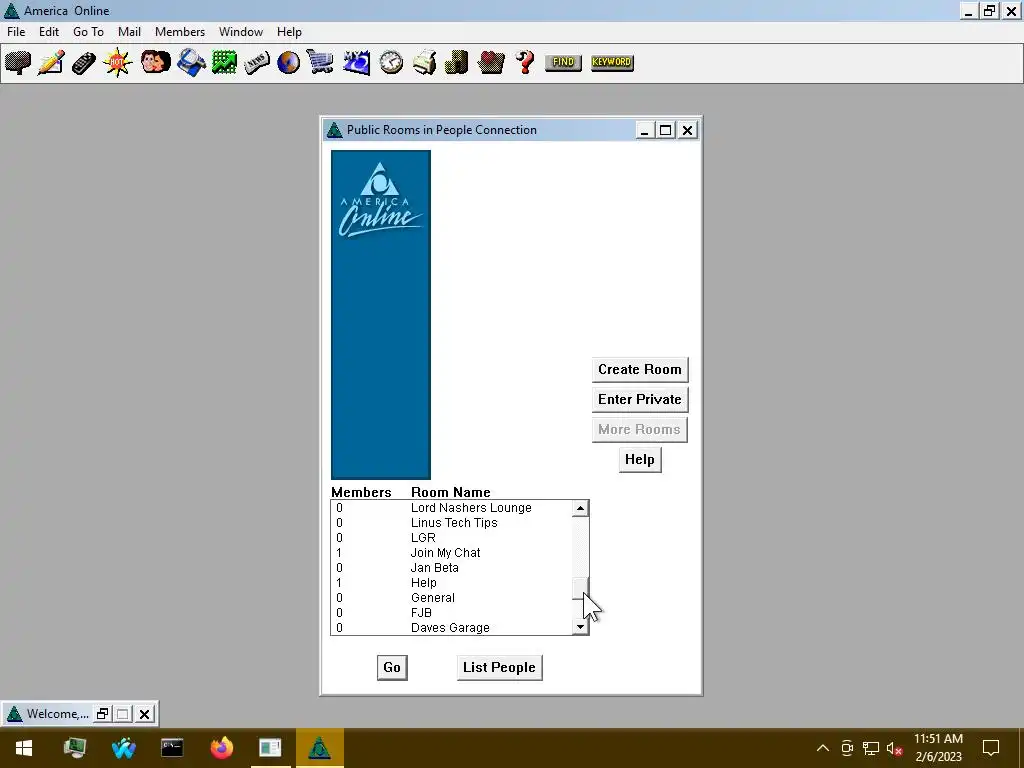Open the Windows Start menu
Screen dimensions: 1024x768
tap(24, 748)
